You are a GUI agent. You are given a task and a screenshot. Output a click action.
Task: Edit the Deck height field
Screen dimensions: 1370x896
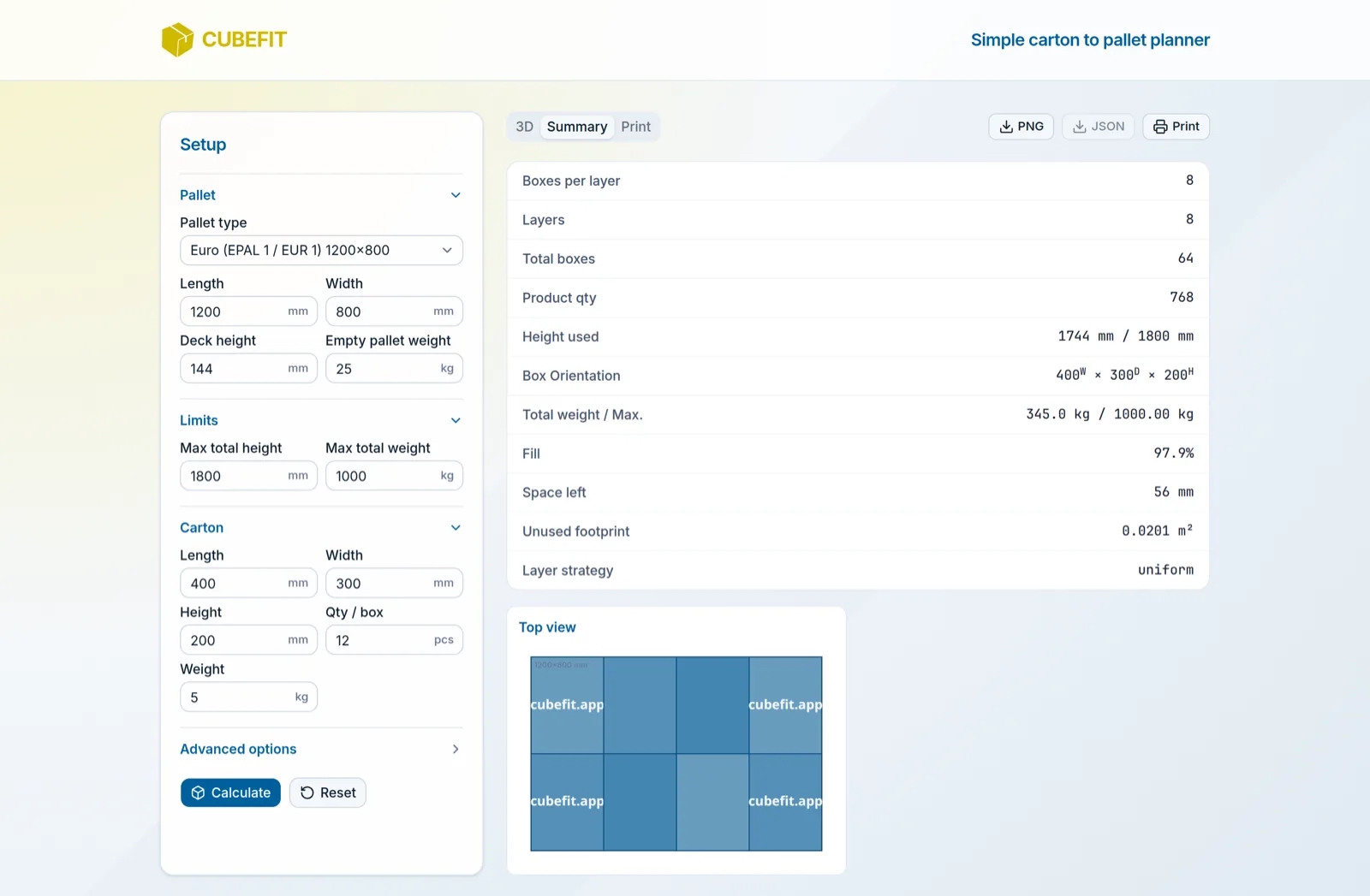tap(248, 369)
